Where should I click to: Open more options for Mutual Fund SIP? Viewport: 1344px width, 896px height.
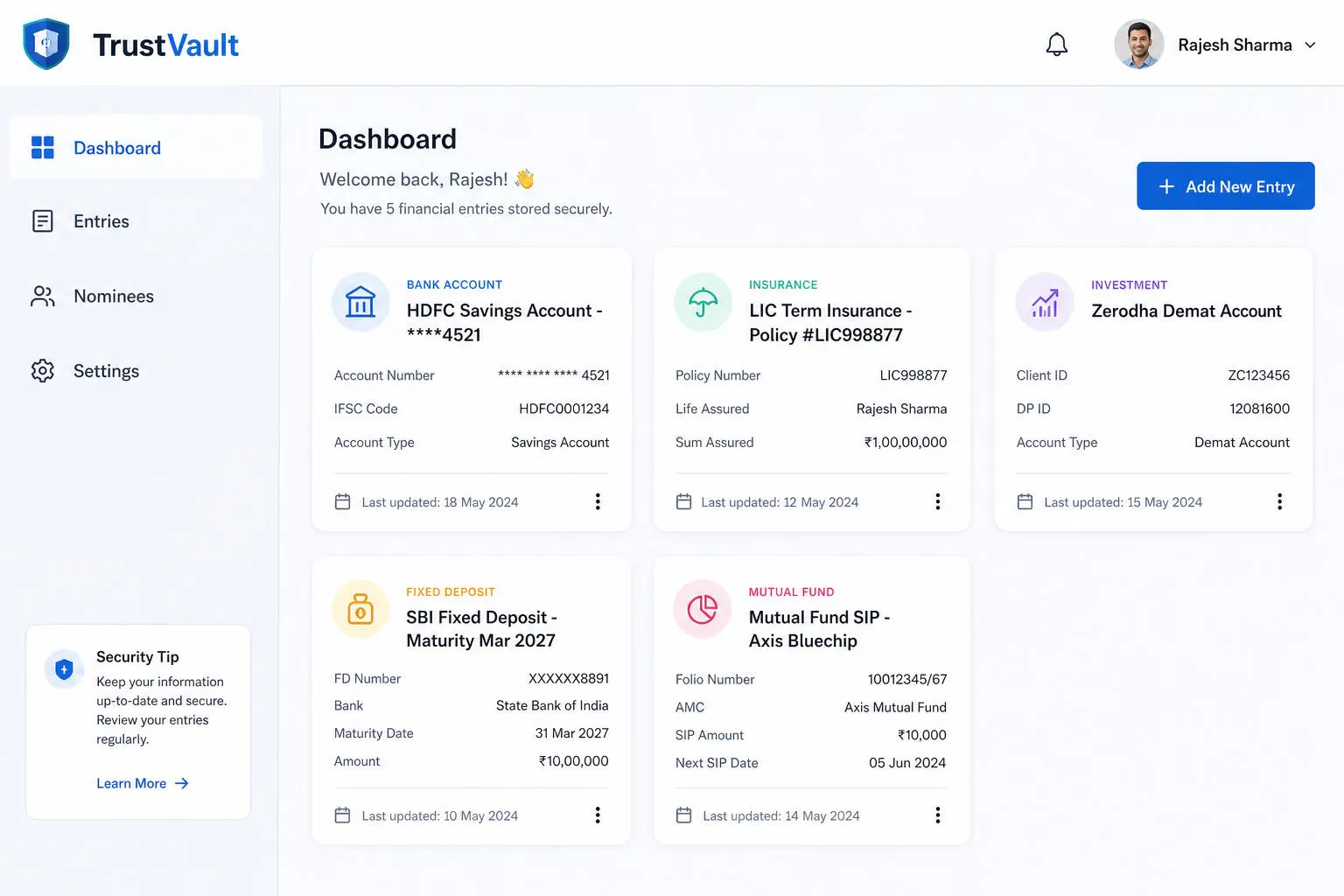tap(938, 815)
